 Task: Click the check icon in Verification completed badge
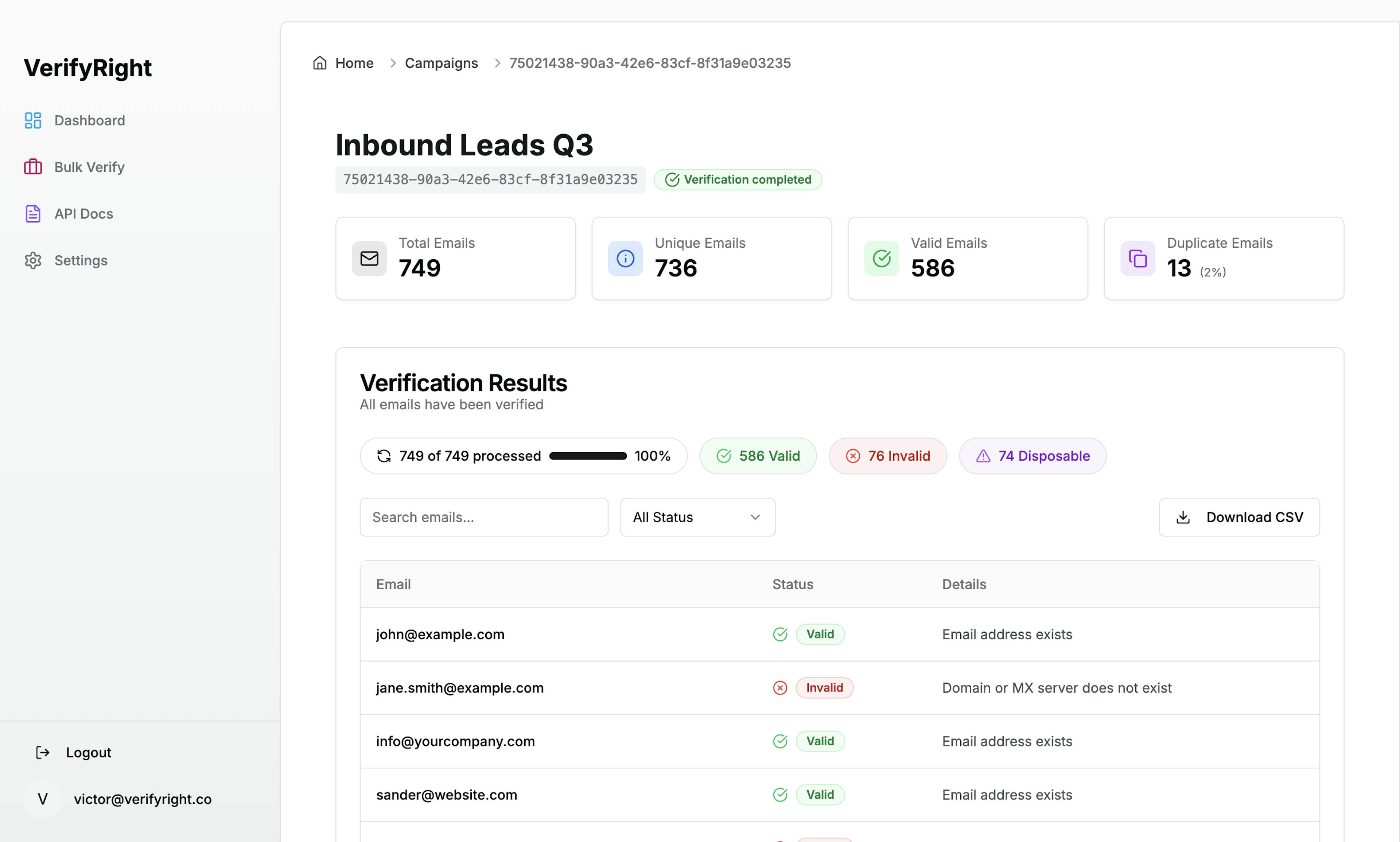coord(672,180)
